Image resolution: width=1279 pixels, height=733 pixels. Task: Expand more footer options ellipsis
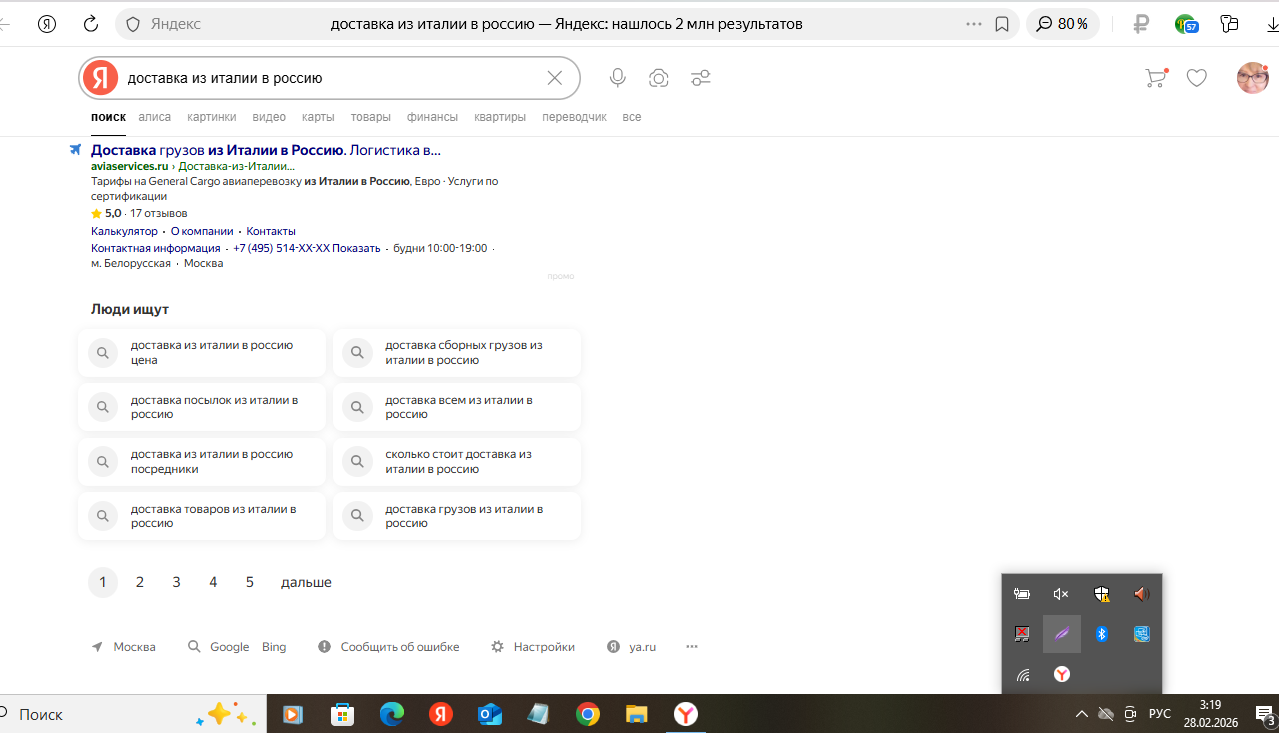[692, 647]
